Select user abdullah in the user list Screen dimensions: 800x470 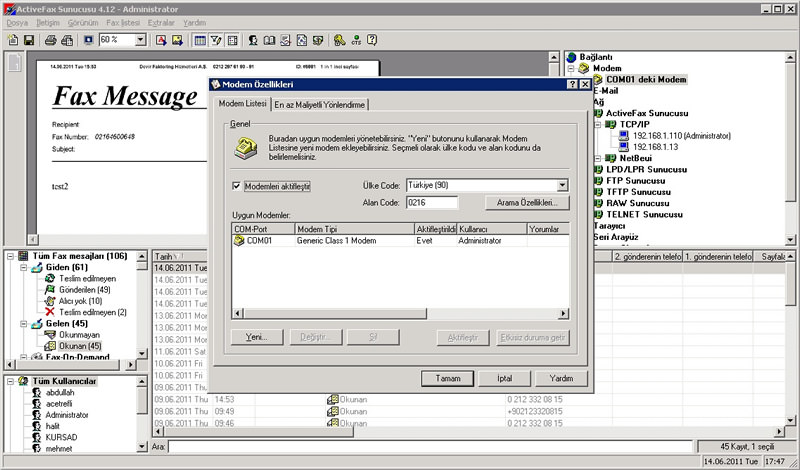pos(60,392)
